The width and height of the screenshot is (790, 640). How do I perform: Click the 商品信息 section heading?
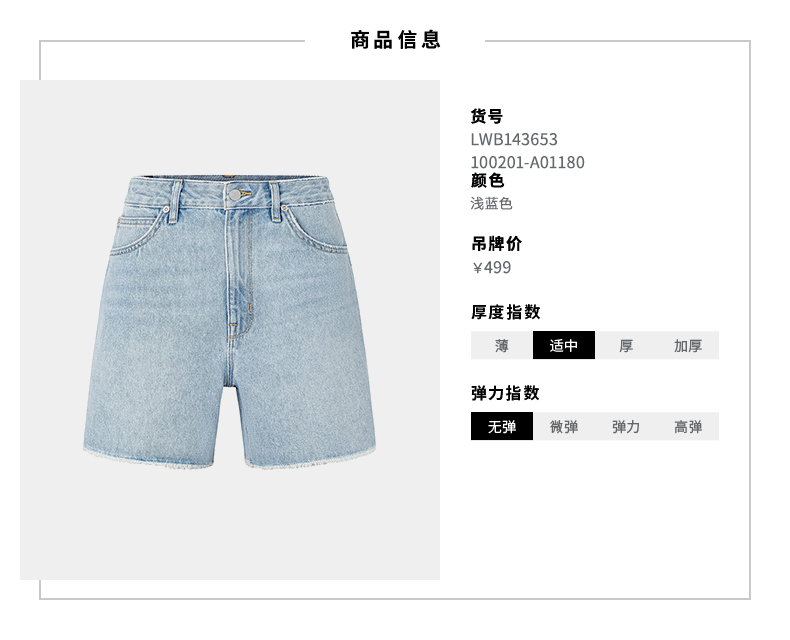point(396,40)
